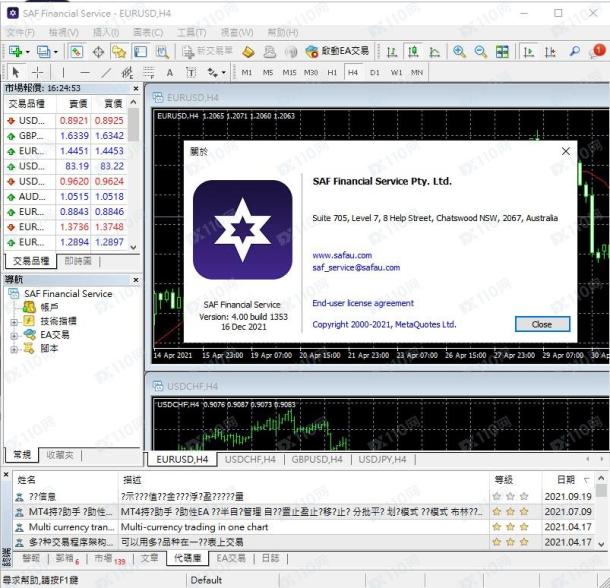Image resolution: width=610 pixels, height=588 pixels.
Task: Open the MetaEditor yellow book icon
Action: point(249,52)
